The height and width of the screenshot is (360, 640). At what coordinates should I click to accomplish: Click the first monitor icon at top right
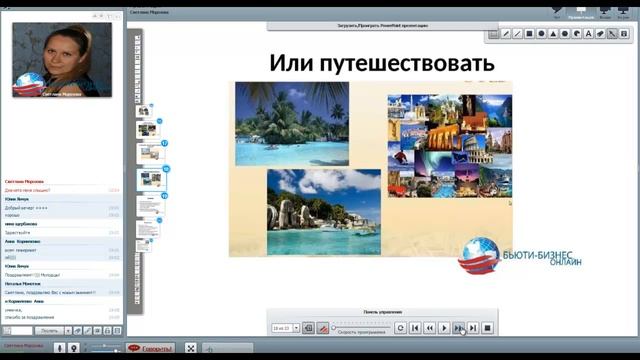click(x=605, y=12)
